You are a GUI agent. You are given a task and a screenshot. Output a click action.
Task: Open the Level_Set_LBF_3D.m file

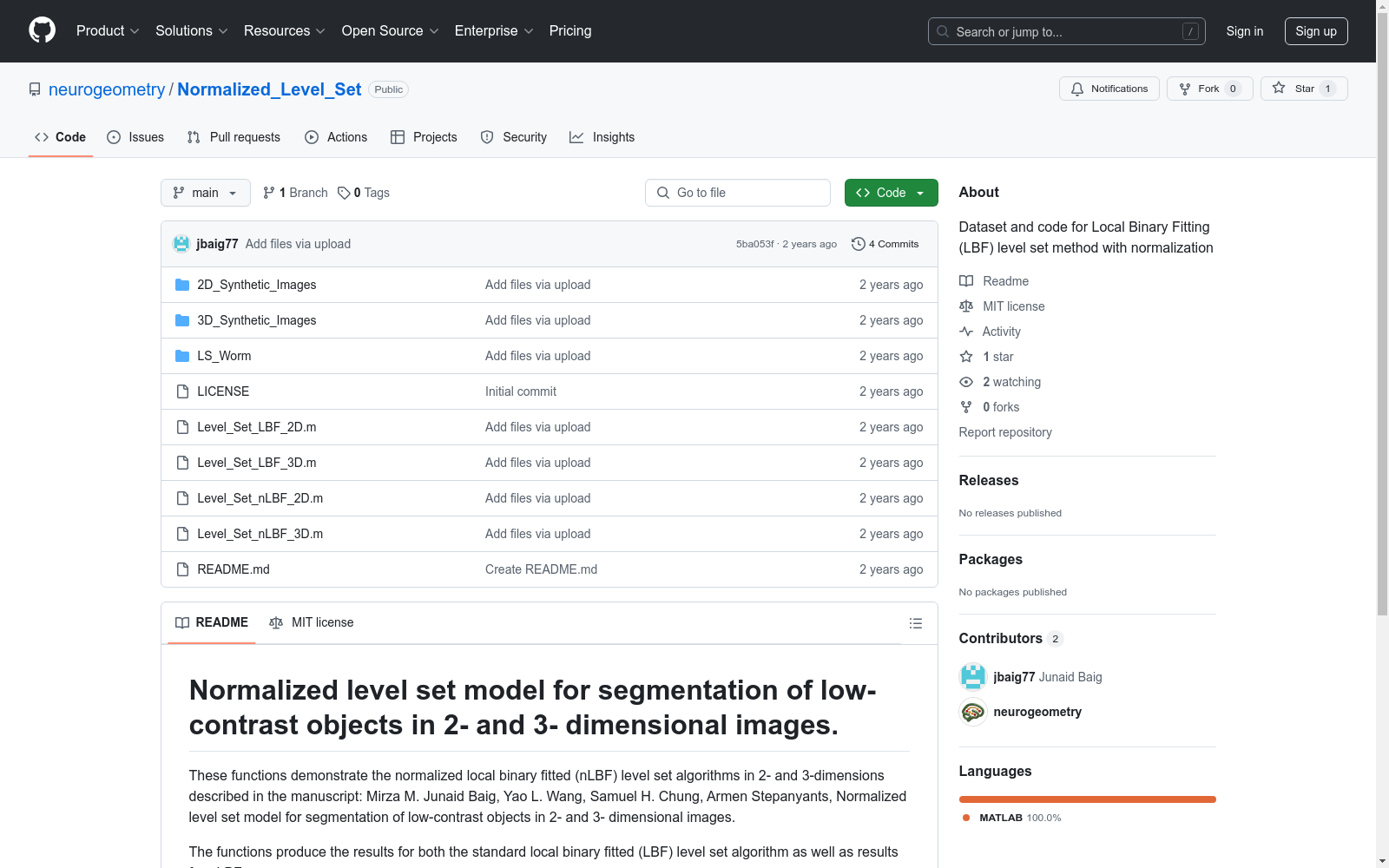point(257,463)
